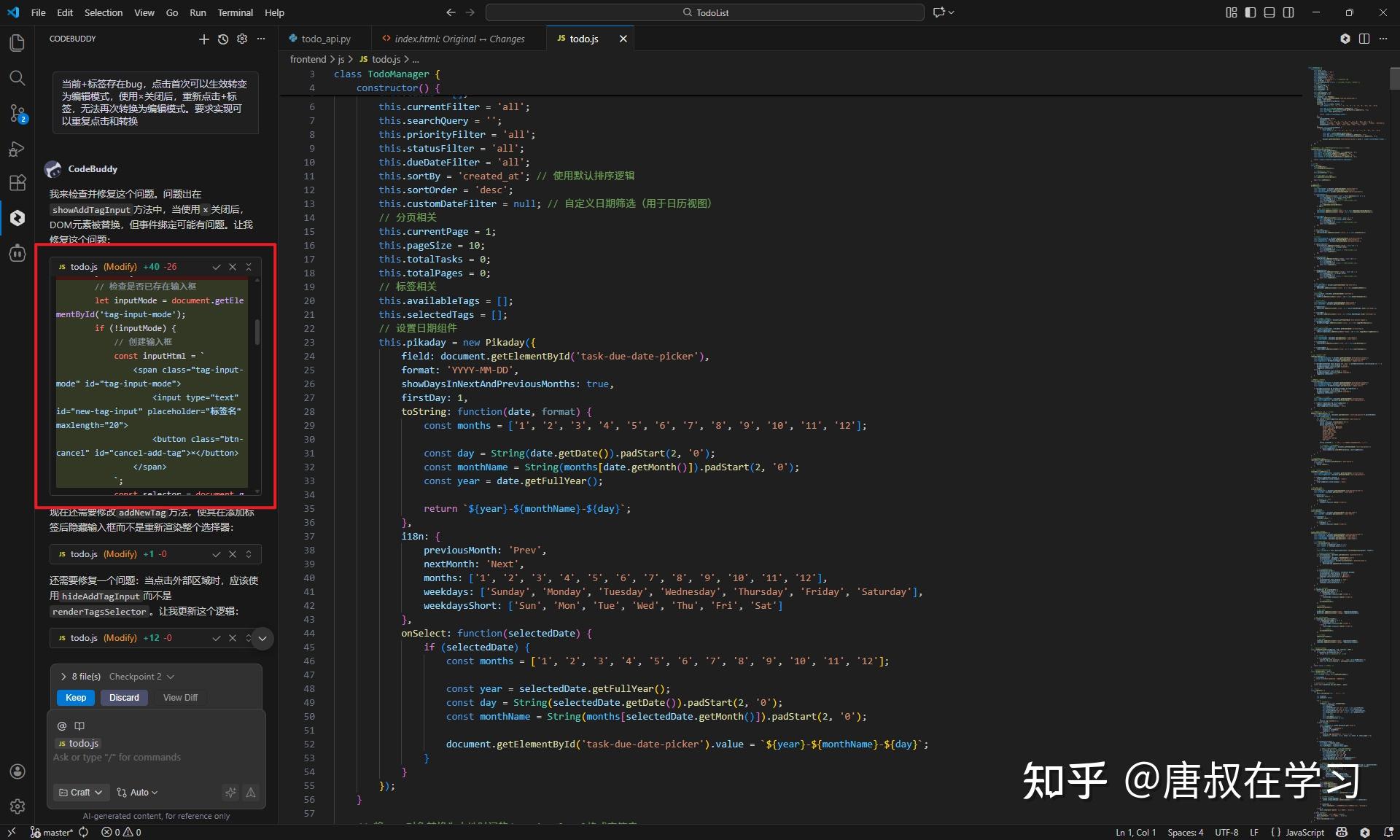Screen dimensions: 1400x840
Task: Toggle the bottom panel
Action: point(1269,12)
